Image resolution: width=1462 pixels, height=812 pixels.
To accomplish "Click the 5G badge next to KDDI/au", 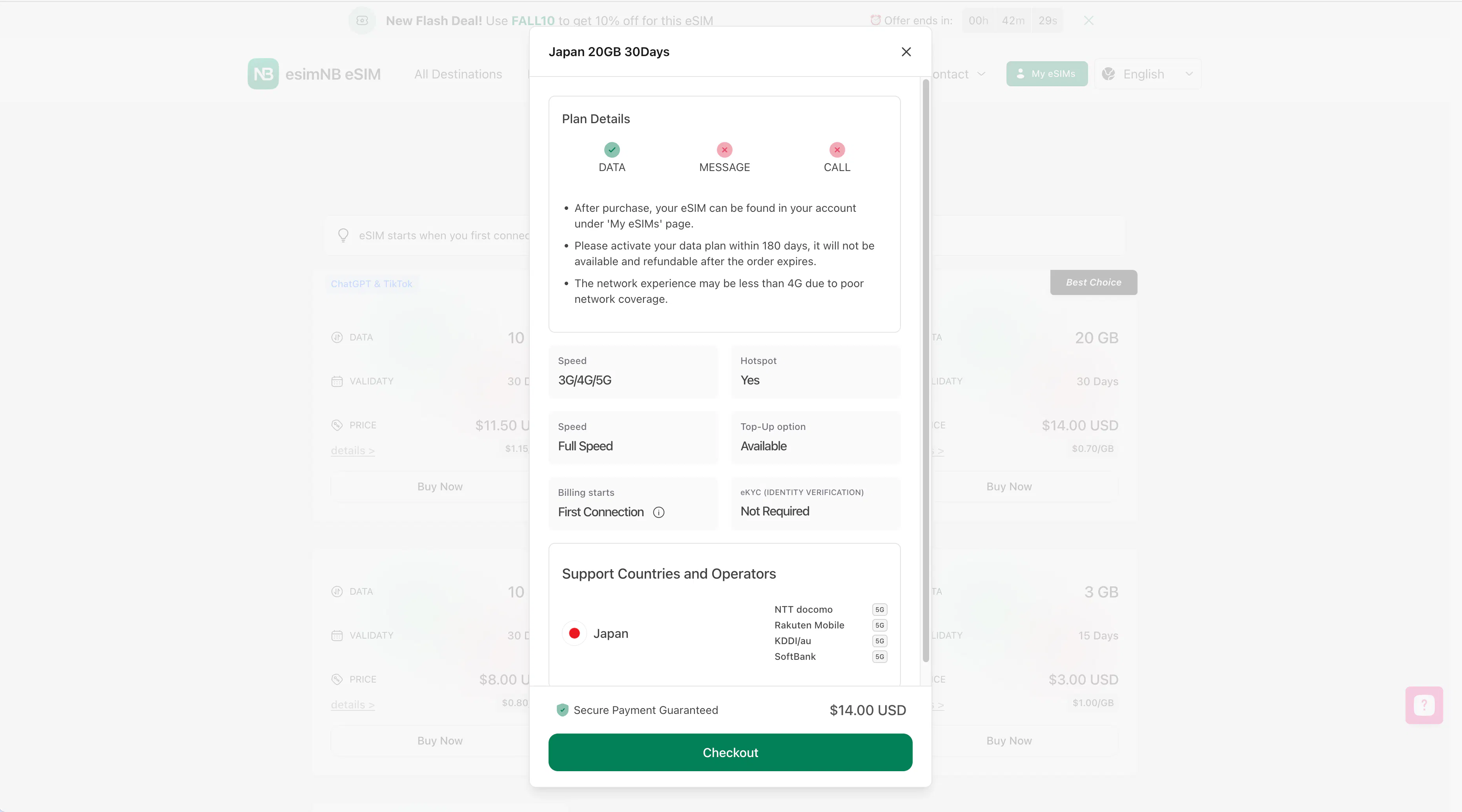I will pos(879,641).
